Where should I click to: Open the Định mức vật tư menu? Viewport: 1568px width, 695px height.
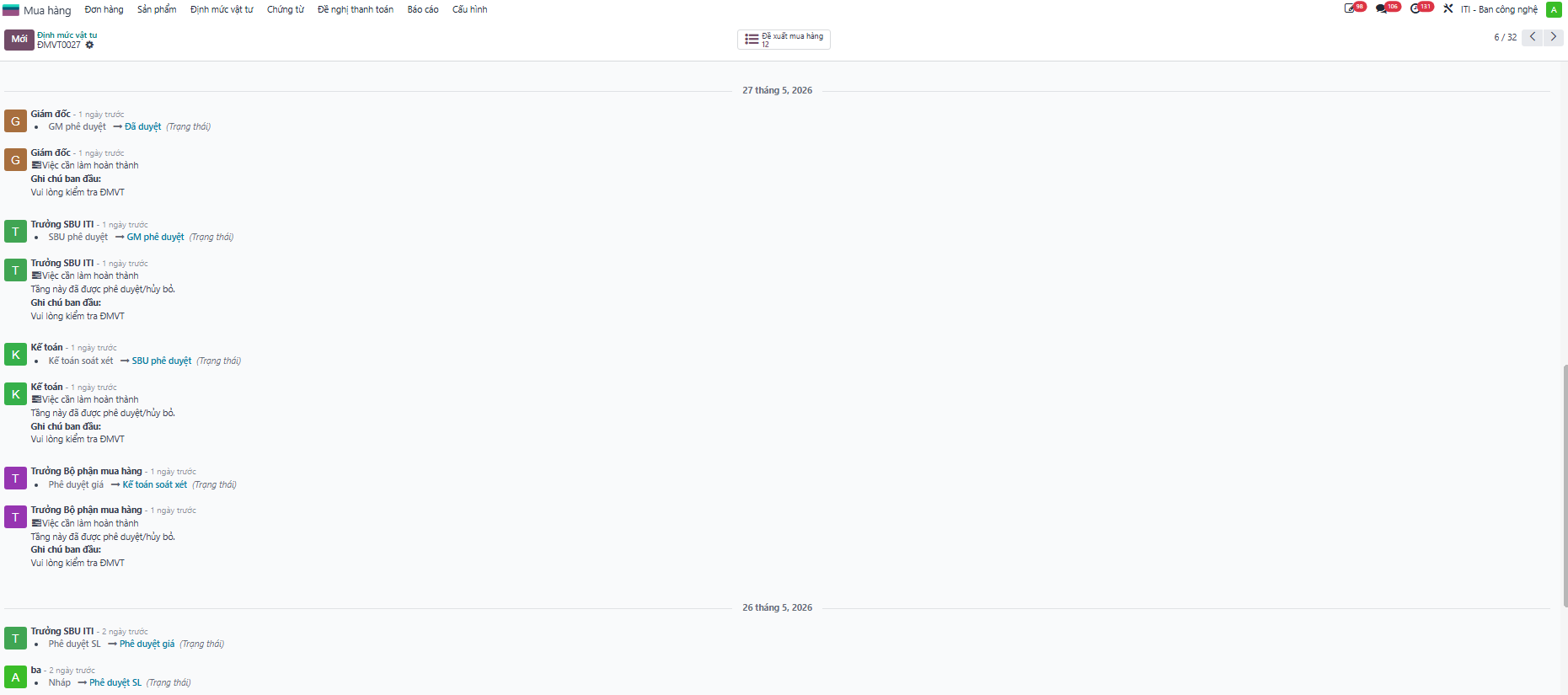(x=222, y=9)
